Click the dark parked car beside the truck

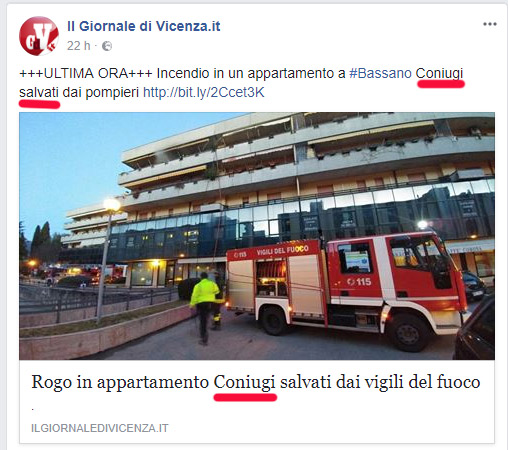pos(474,328)
